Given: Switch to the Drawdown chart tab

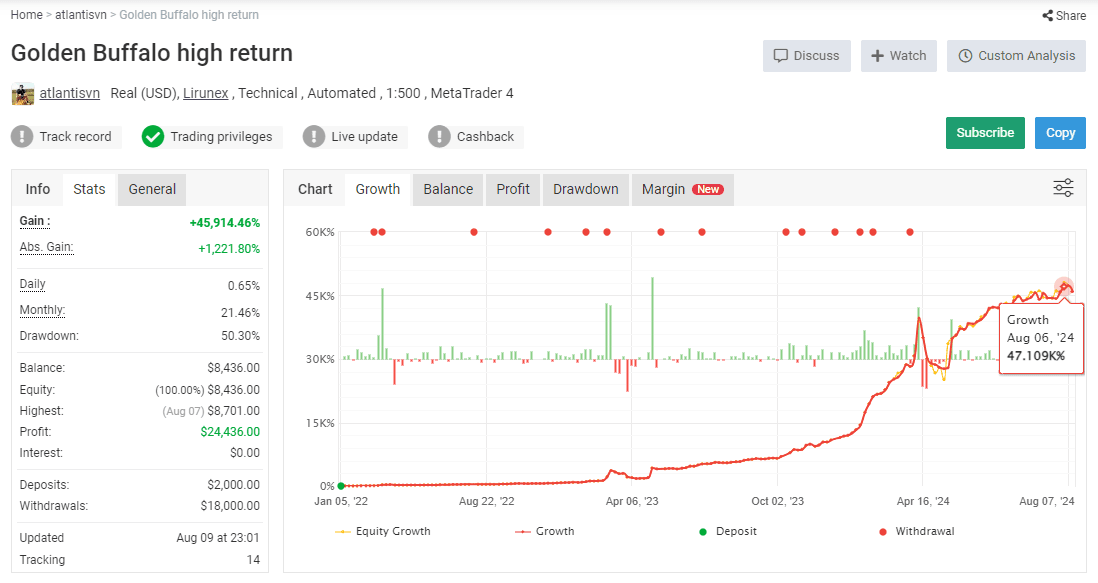Looking at the screenshot, I should coord(585,190).
